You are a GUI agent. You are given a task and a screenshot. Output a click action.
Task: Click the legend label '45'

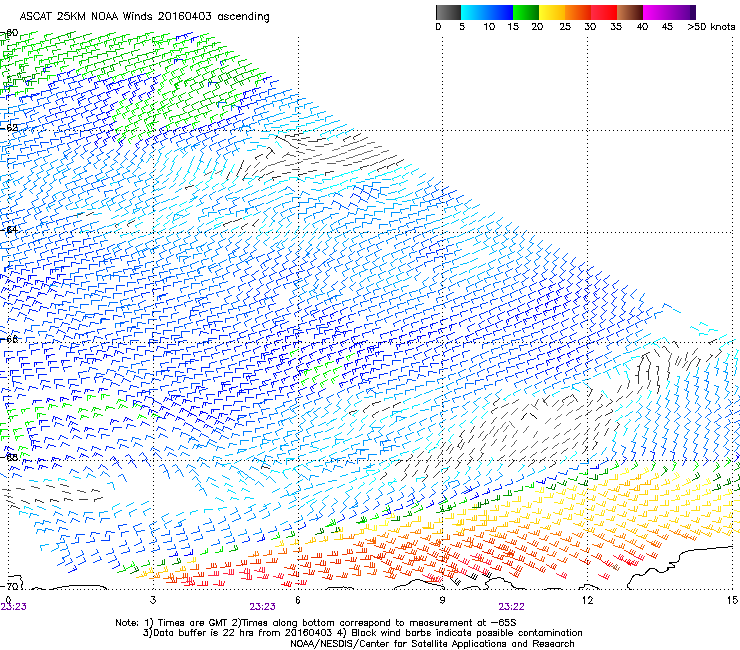tap(667, 27)
